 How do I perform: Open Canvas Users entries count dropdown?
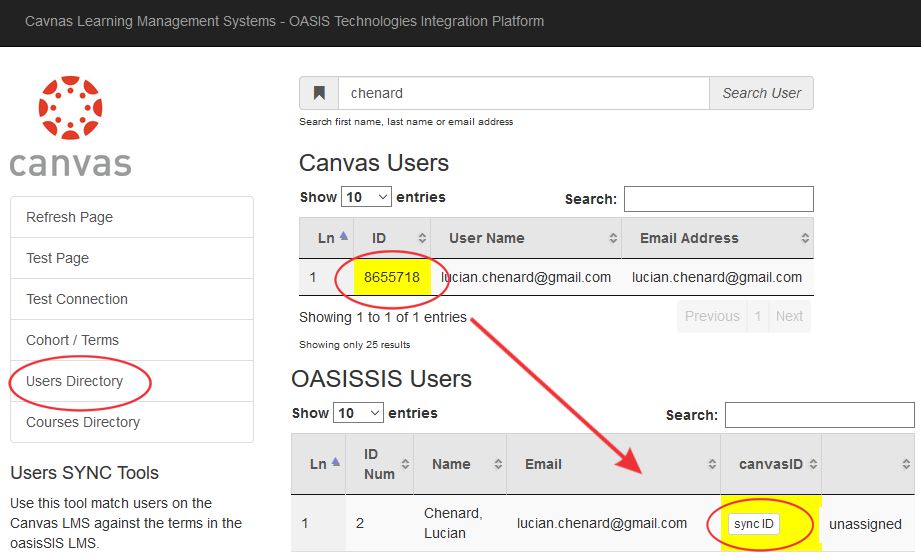(366, 197)
